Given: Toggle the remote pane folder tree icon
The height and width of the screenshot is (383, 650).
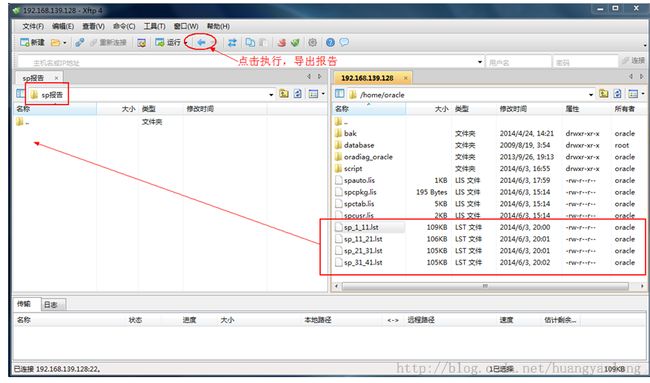Looking at the screenshot, I should tap(340, 94).
